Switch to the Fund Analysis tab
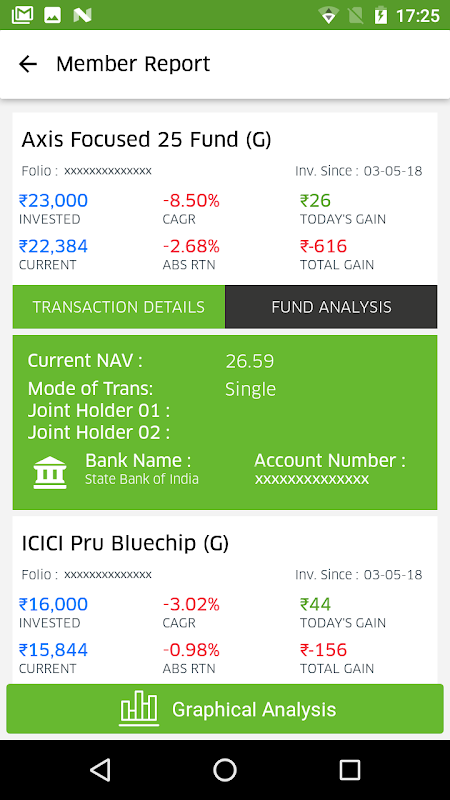The image size is (450, 800). coord(331,307)
